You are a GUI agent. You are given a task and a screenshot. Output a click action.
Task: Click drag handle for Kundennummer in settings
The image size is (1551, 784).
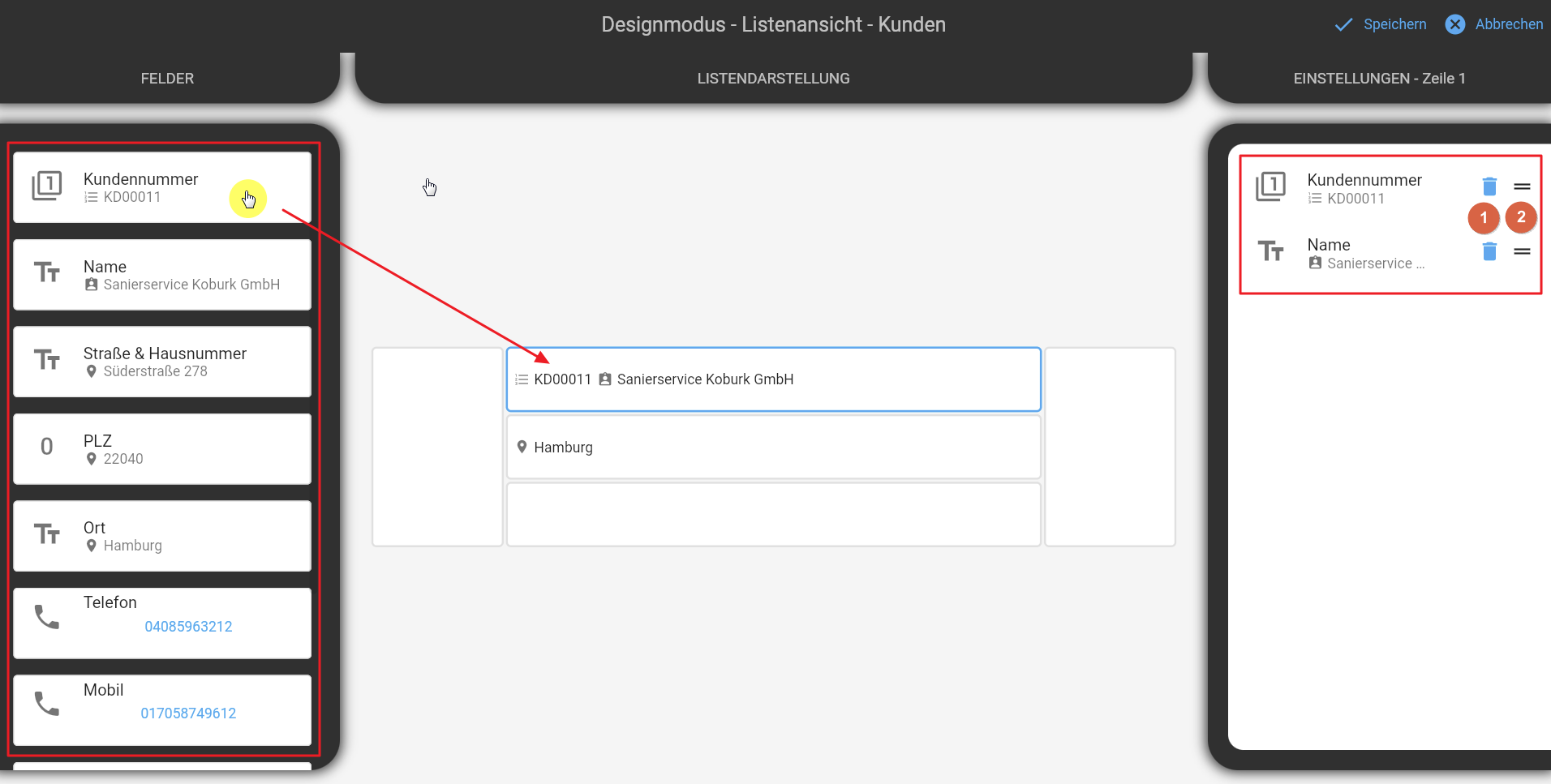[x=1522, y=186]
